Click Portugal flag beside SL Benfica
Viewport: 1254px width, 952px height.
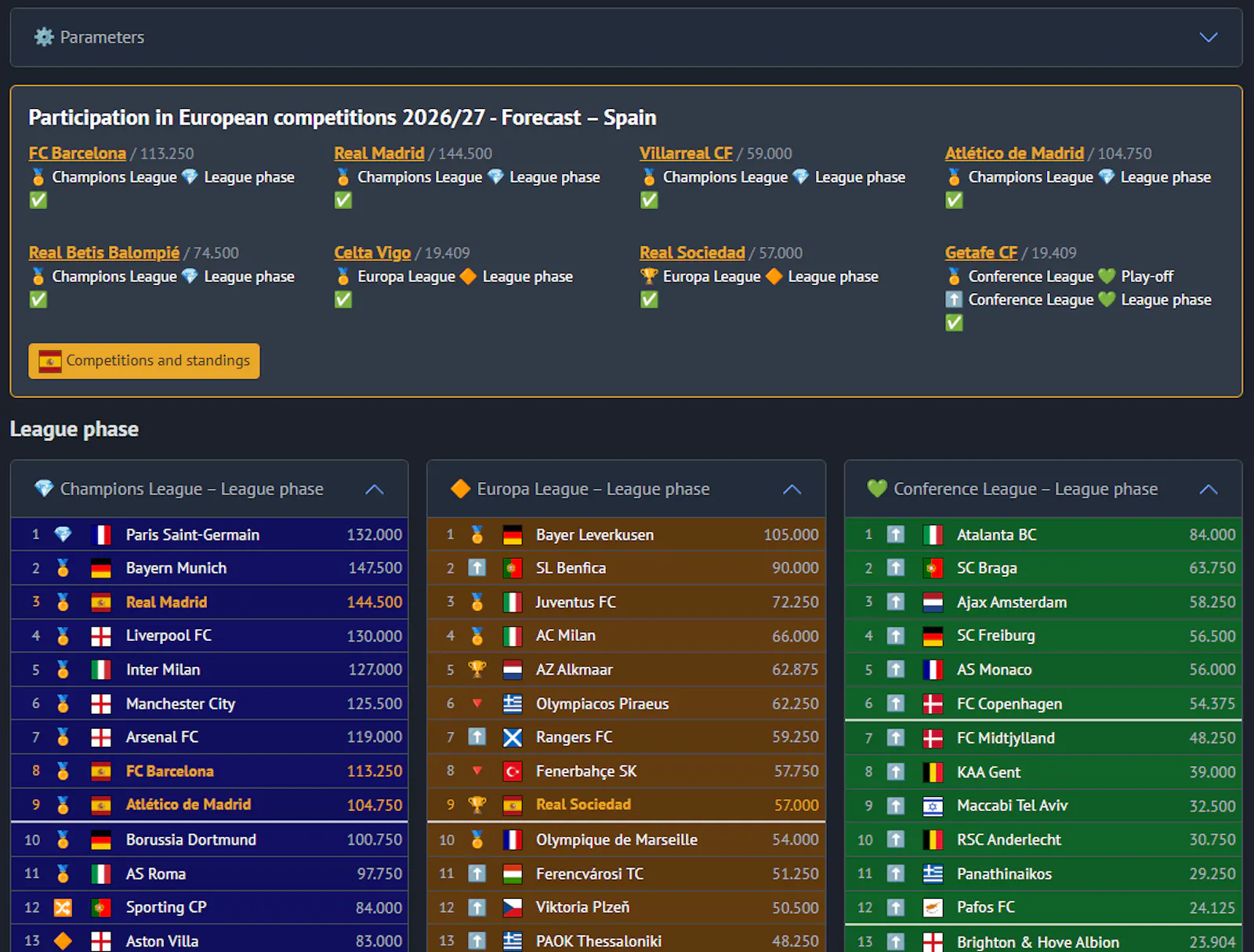(x=513, y=569)
